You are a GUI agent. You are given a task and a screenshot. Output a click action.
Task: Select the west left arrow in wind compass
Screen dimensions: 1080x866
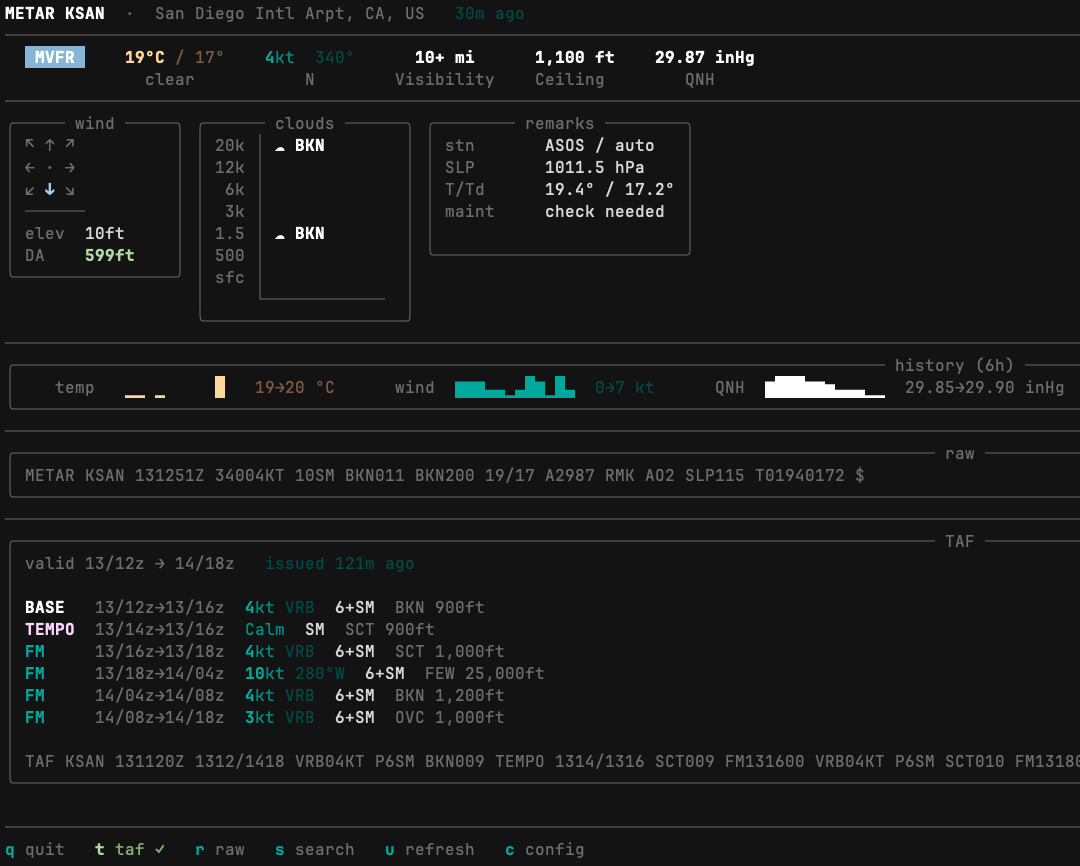point(30,167)
